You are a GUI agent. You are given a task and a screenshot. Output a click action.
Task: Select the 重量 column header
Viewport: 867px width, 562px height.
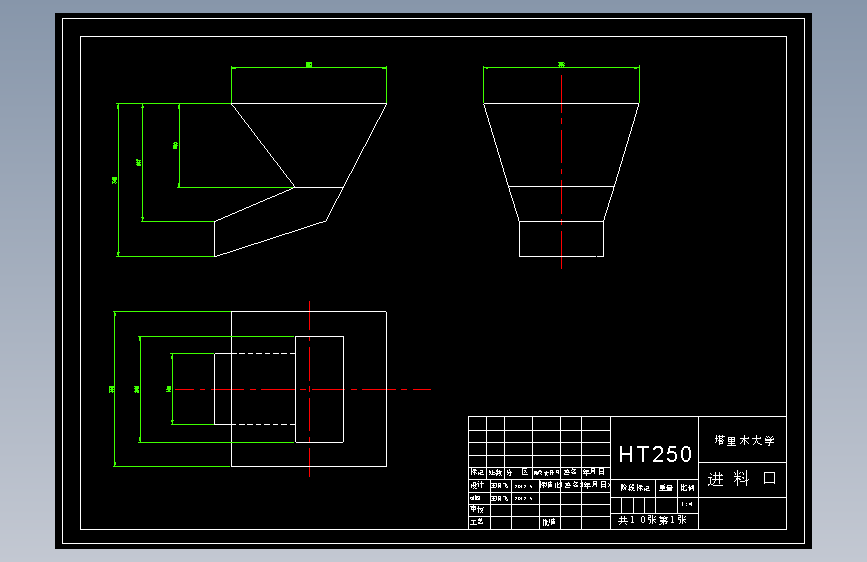click(x=666, y=488)
